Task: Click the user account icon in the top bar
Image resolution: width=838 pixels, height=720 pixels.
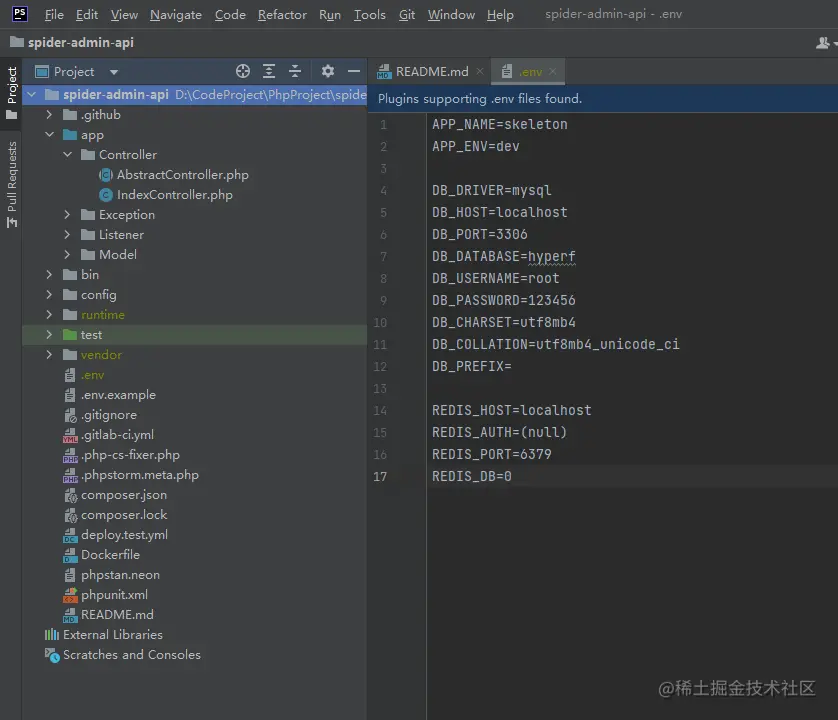Action: pyautogui.click(x=823, y=43)
